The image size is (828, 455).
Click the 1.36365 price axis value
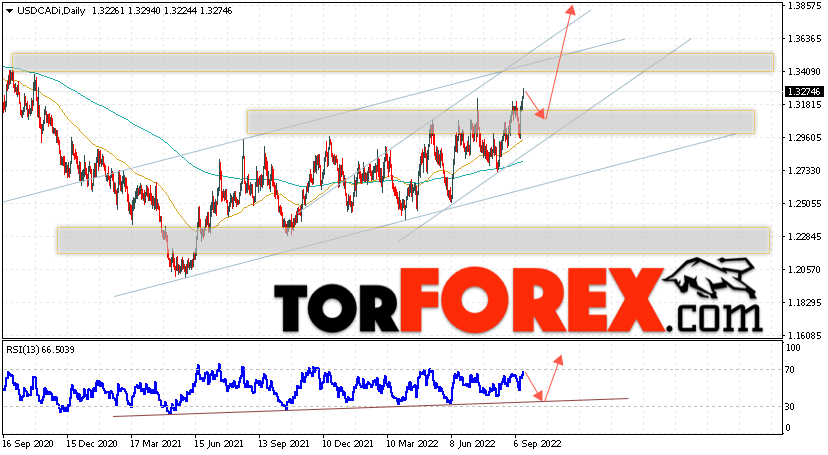click(x=804, y=39)
